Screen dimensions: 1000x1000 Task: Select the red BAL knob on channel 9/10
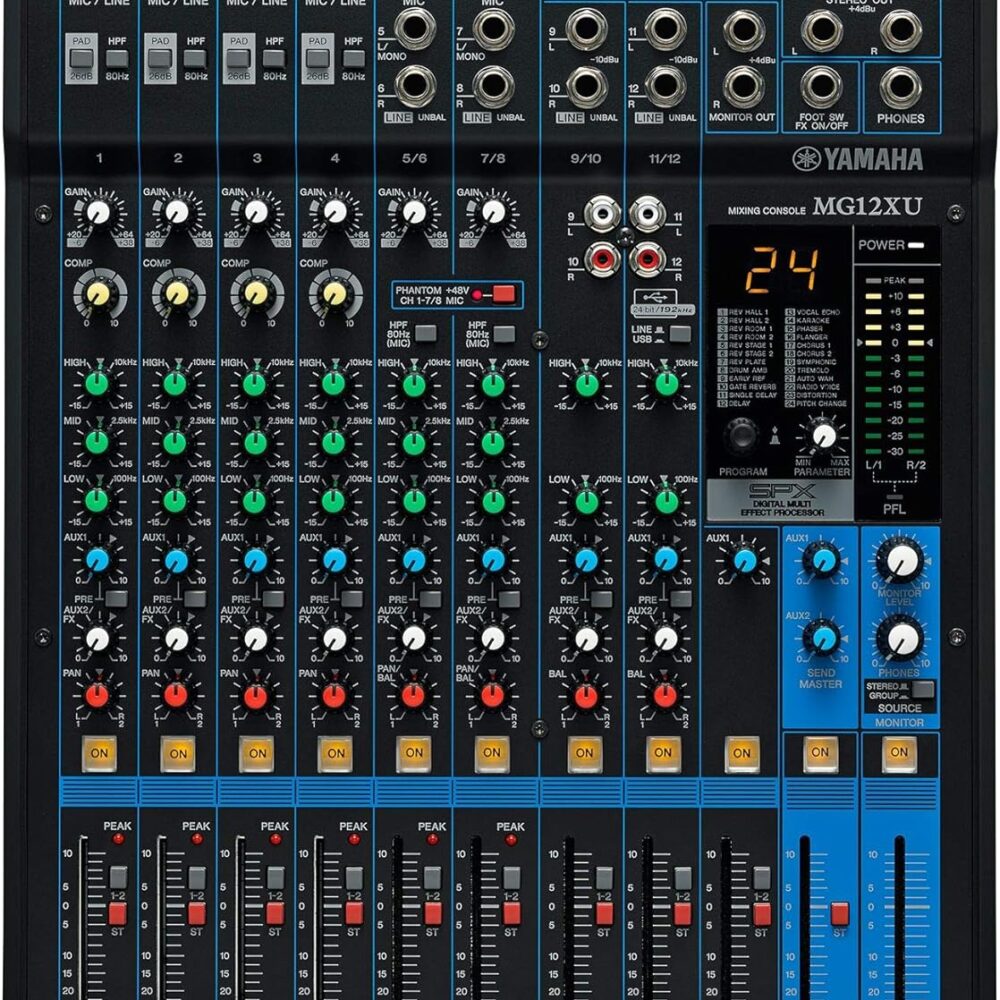586,696
